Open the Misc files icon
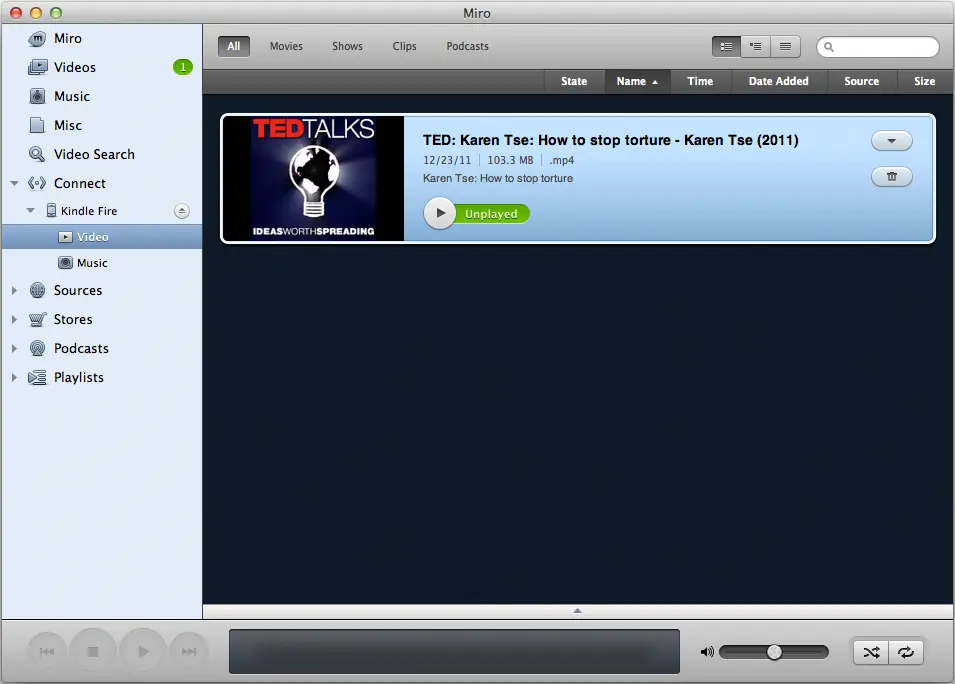This screenshot has width=955, height=684. tap(37, 125)
